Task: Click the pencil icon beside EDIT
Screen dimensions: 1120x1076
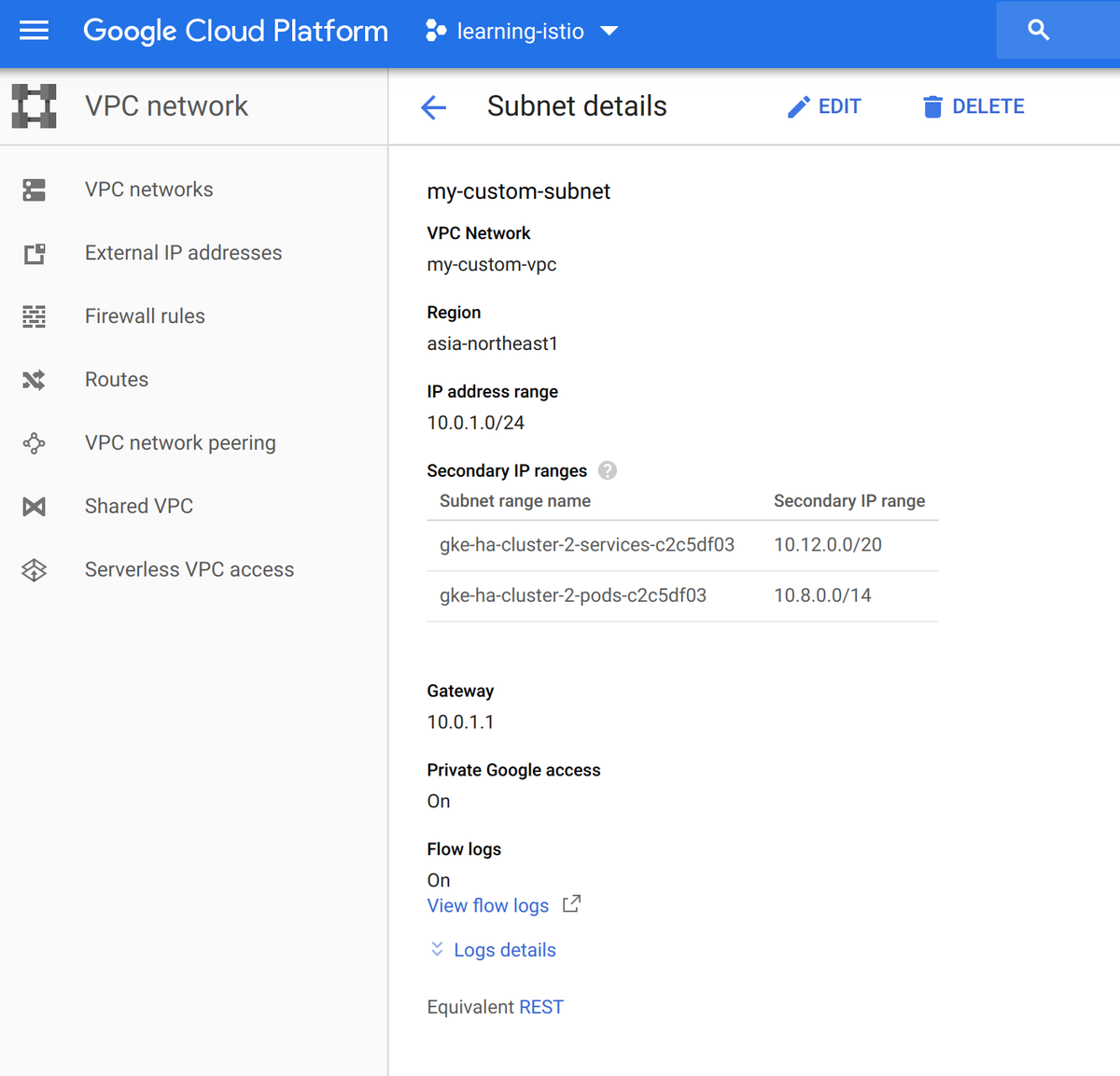Action: point(799,107)
